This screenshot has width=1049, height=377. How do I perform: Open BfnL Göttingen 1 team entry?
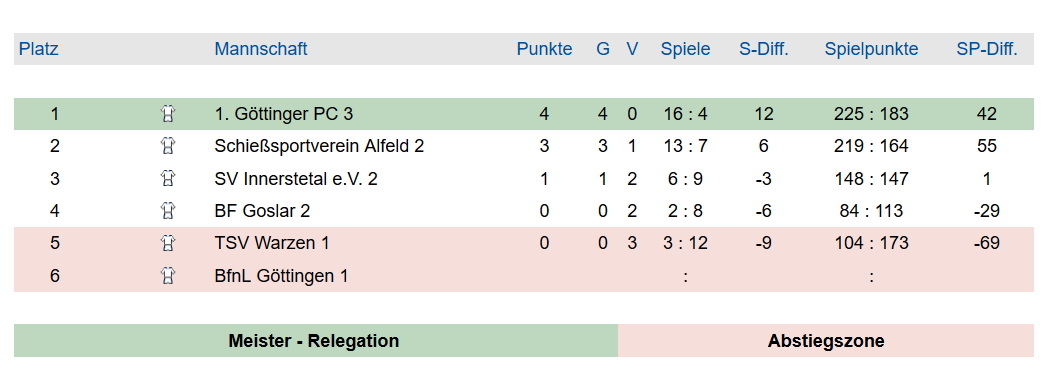tap(281, 275)
